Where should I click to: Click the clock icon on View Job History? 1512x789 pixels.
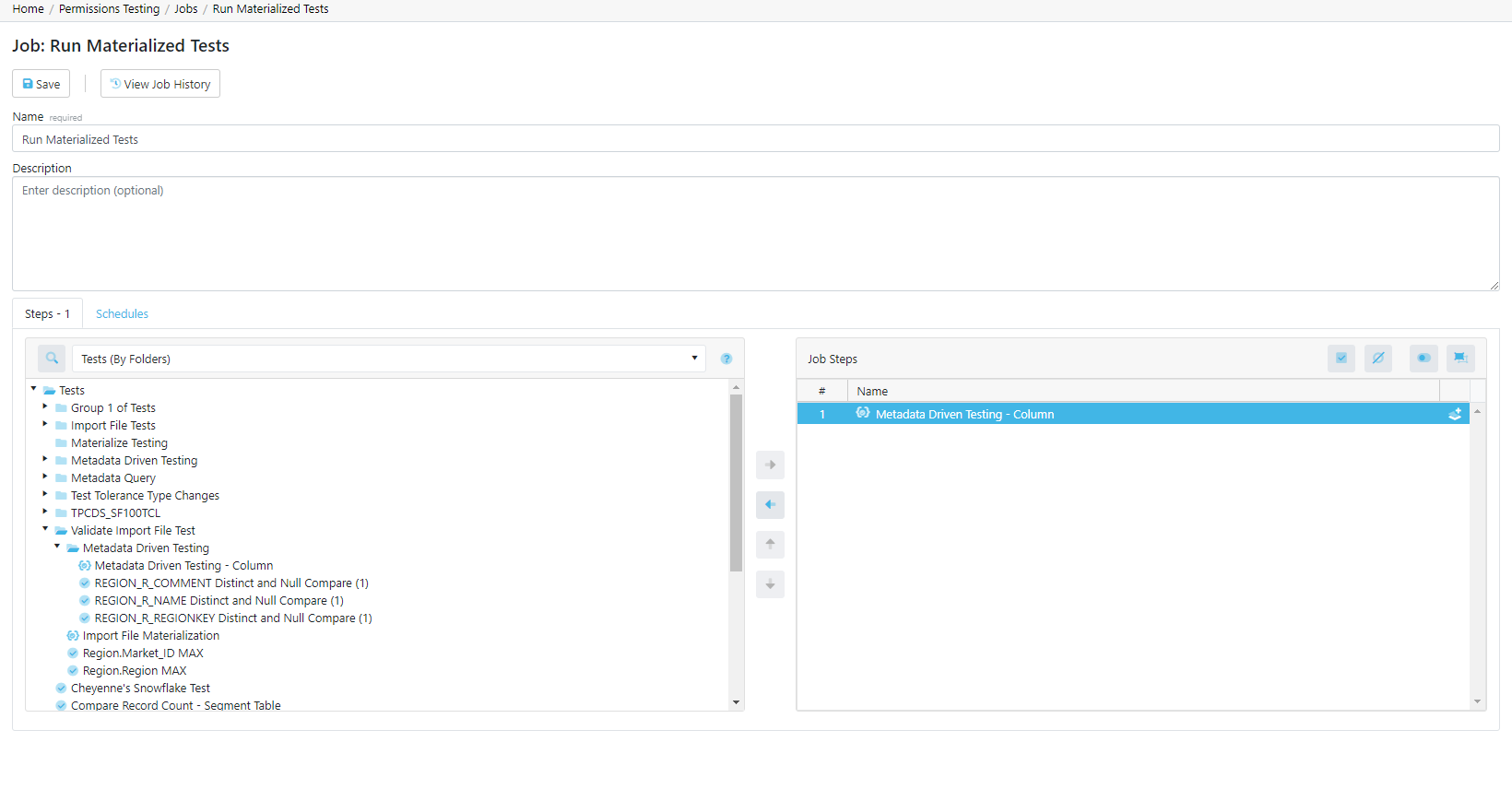coord(115,84)
